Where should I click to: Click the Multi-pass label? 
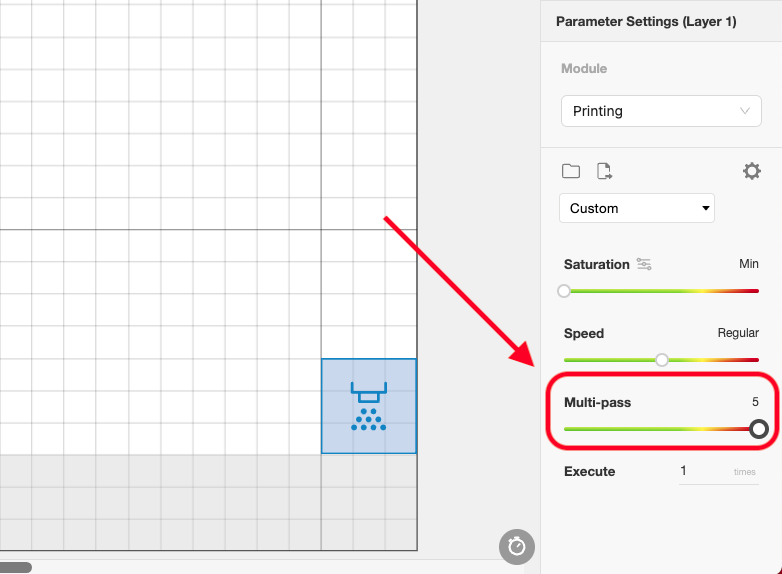597,402
